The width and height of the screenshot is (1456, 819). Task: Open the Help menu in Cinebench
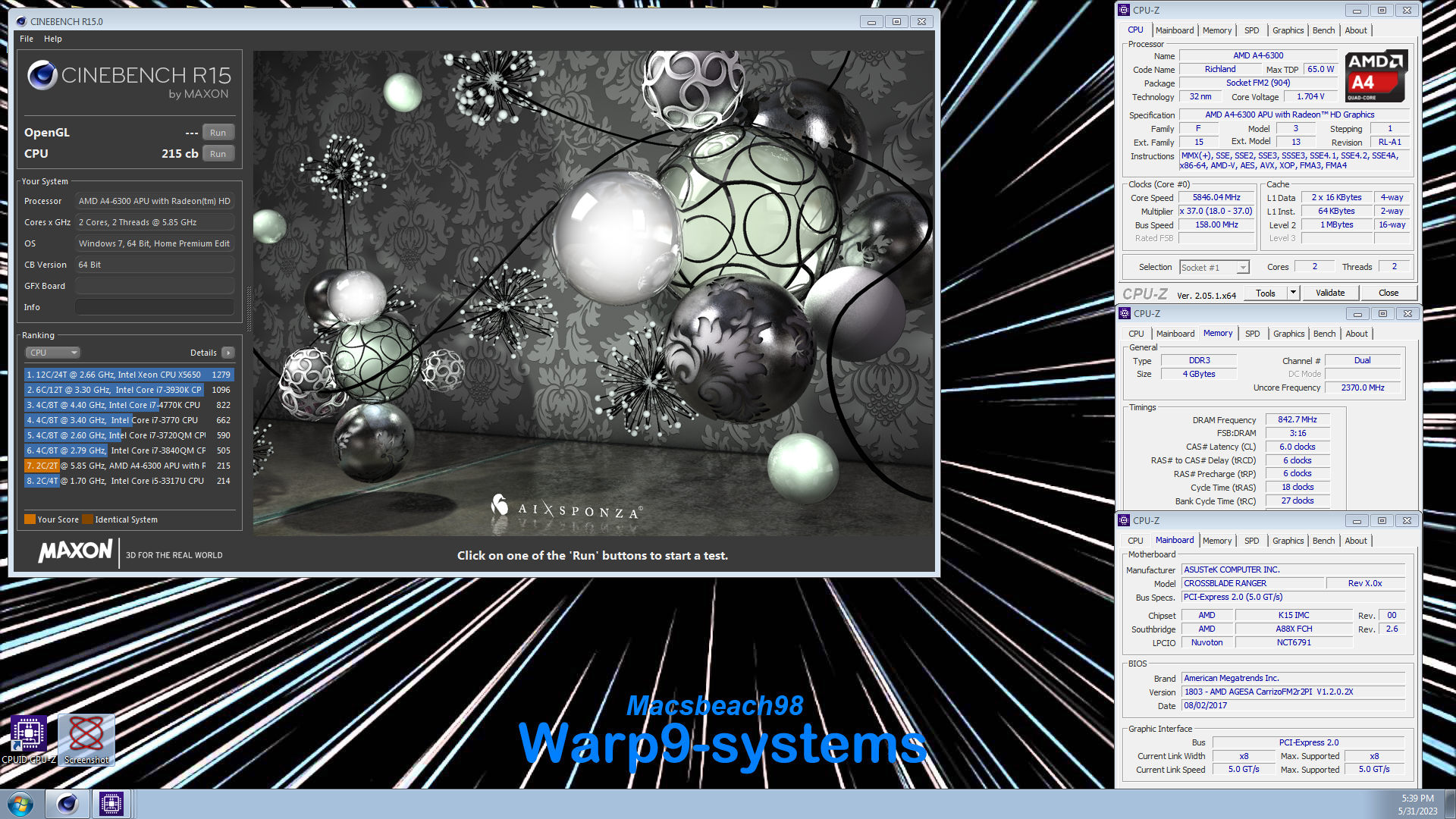click(x=53, y=39)
